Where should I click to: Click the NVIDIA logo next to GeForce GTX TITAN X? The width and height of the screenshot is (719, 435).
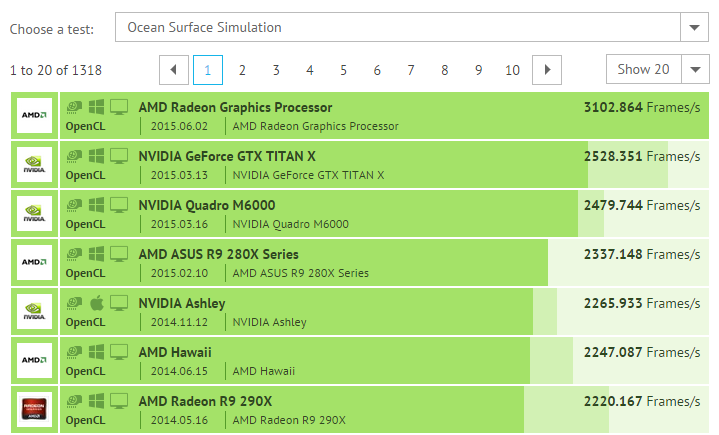click(34, 166)
